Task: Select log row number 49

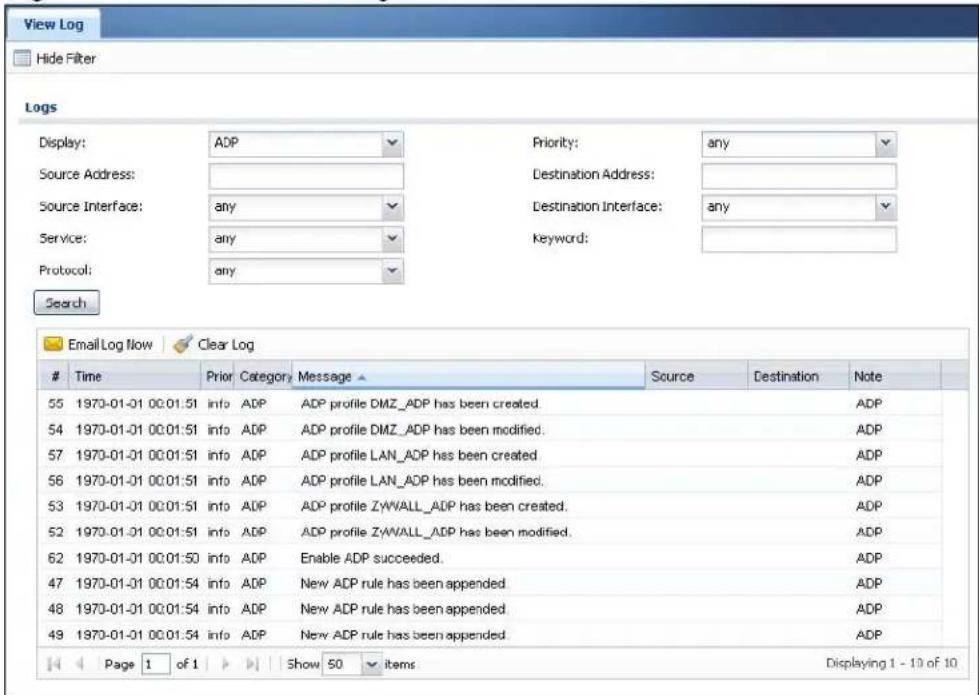Action: [489, 634]
